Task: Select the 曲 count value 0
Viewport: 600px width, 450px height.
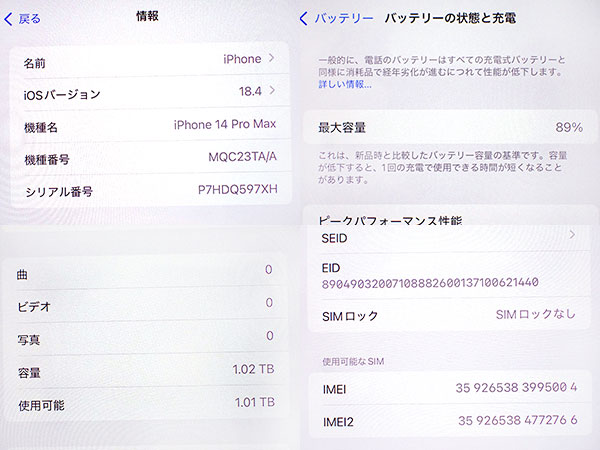Action: [x=269, y=270]
